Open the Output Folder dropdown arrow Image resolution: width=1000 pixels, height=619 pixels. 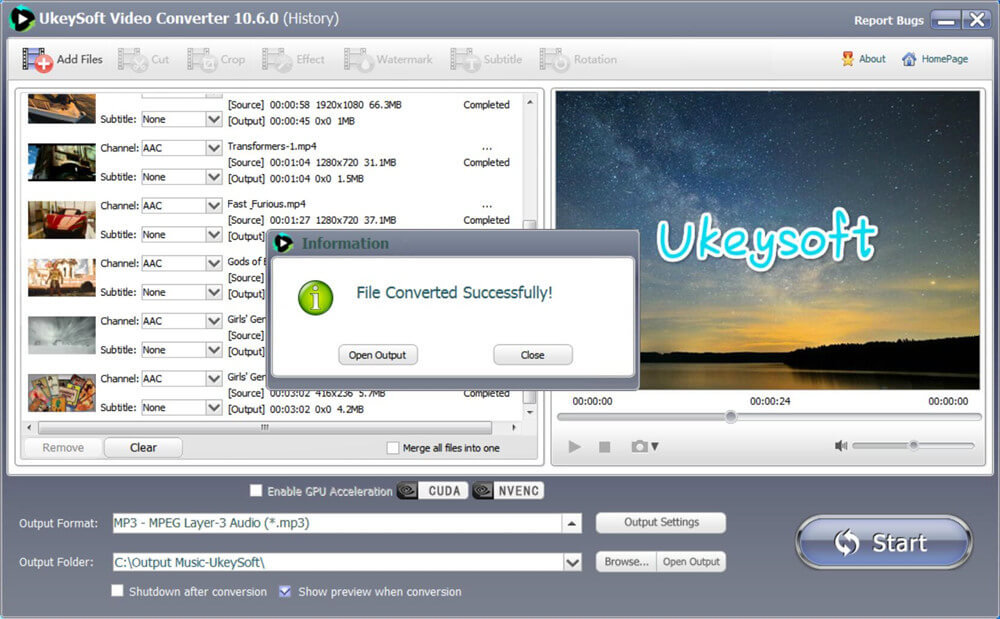pyautogui.click(x=572, y=562)
